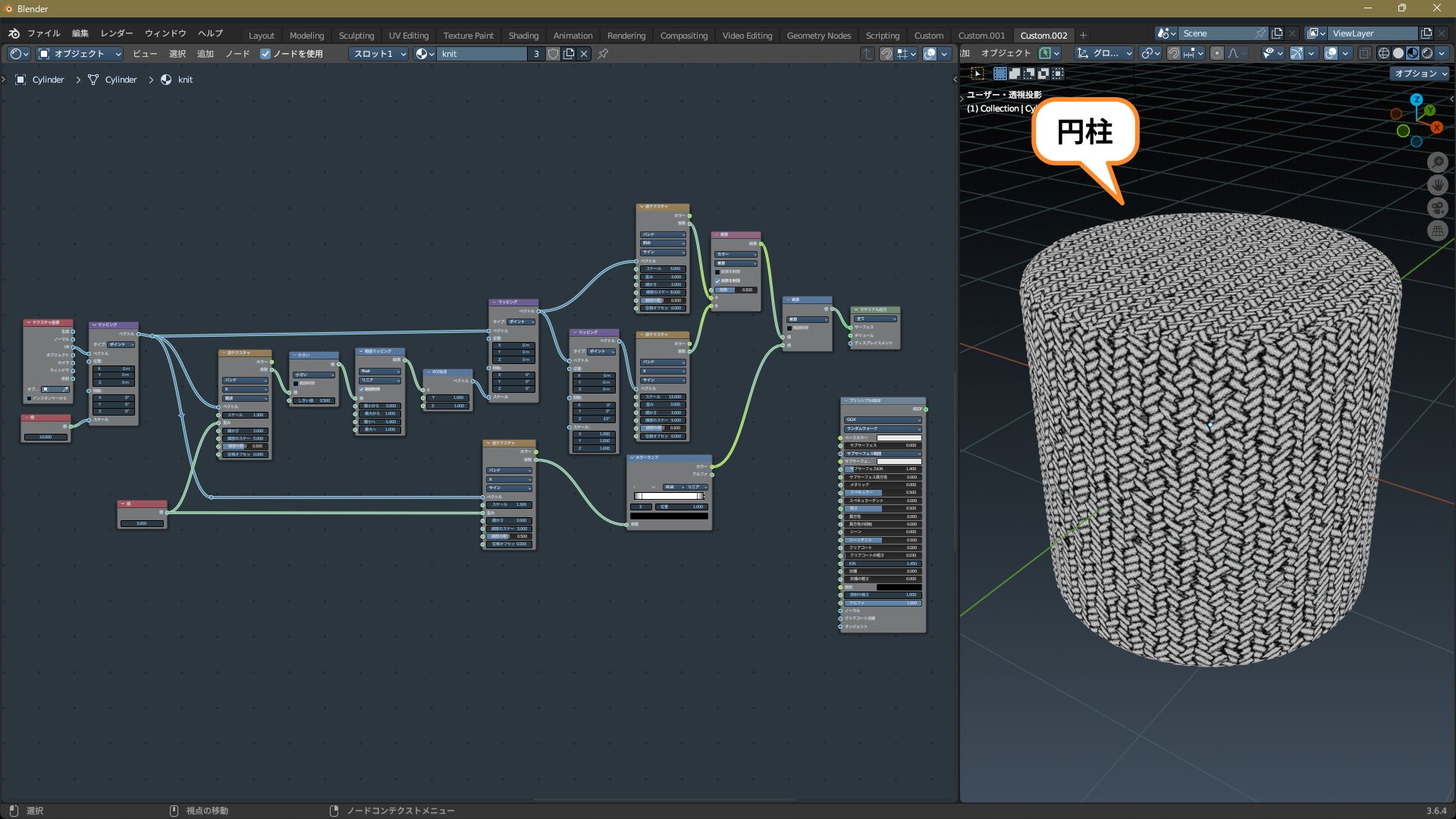
Task: Click the zoom magnifier viewport gizmo
Action: 1437,162
